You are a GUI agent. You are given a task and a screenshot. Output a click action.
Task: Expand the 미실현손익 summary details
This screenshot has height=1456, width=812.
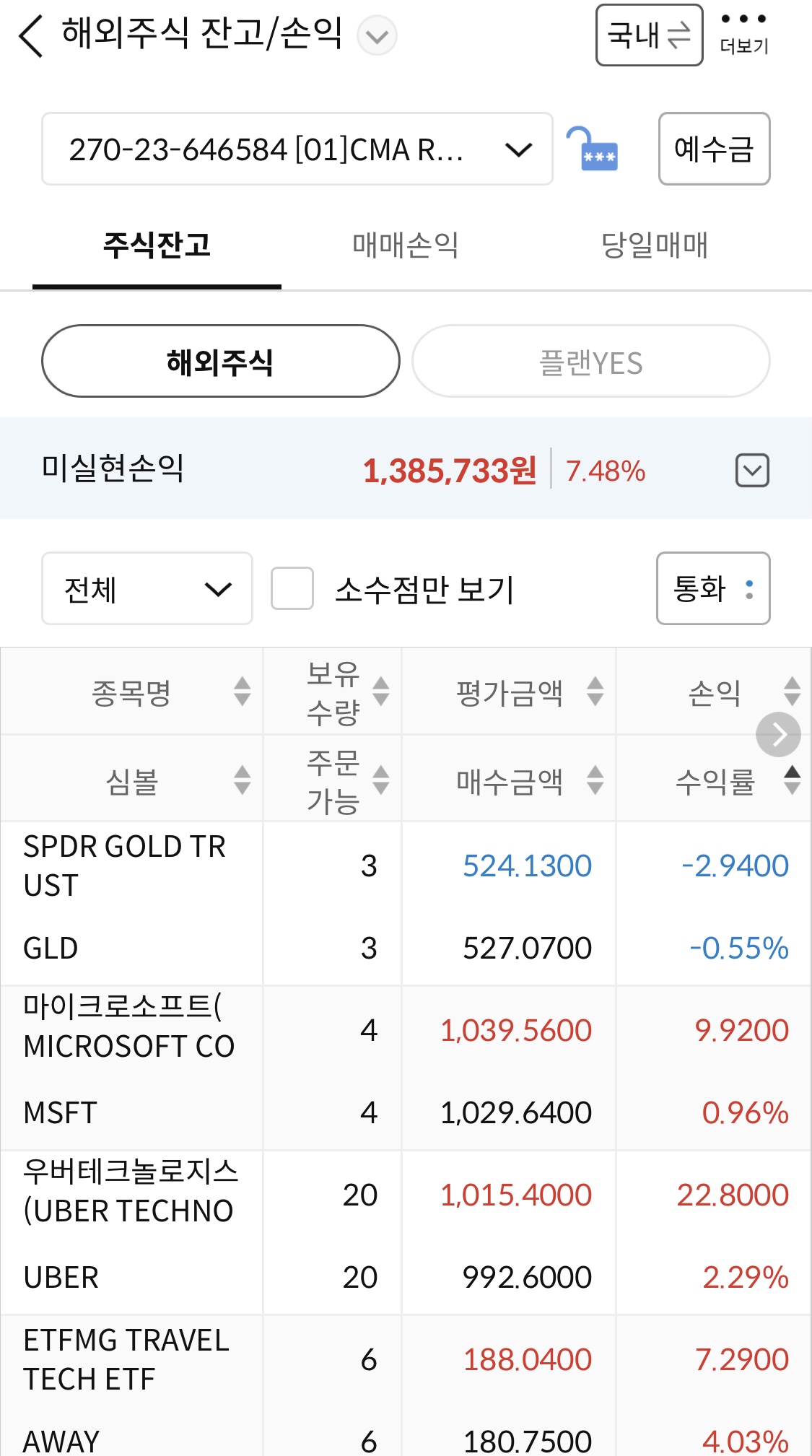click(x=752, y=471)
